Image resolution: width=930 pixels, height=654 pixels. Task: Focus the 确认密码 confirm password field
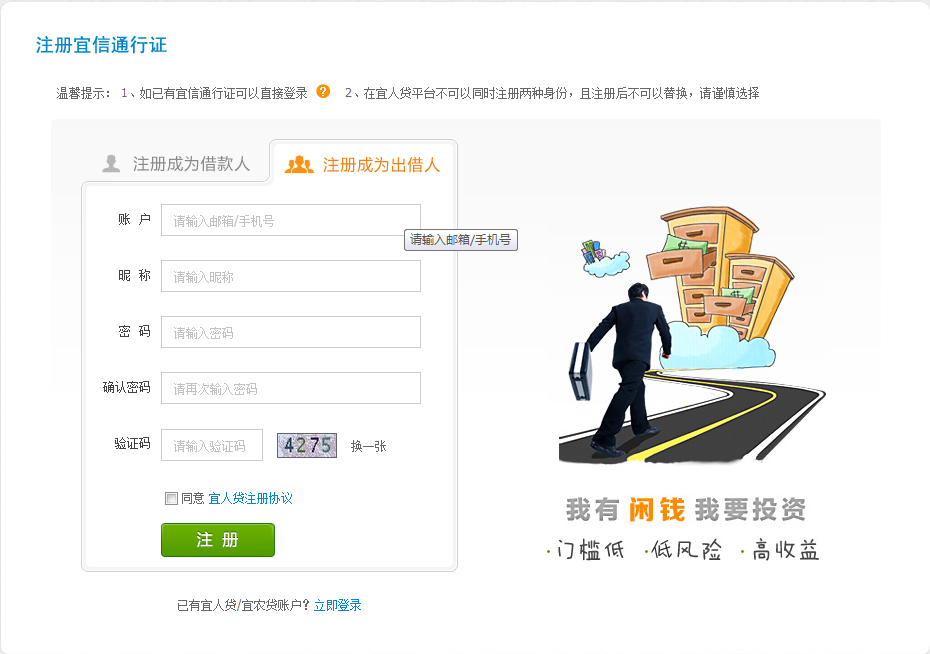point(291,388)
